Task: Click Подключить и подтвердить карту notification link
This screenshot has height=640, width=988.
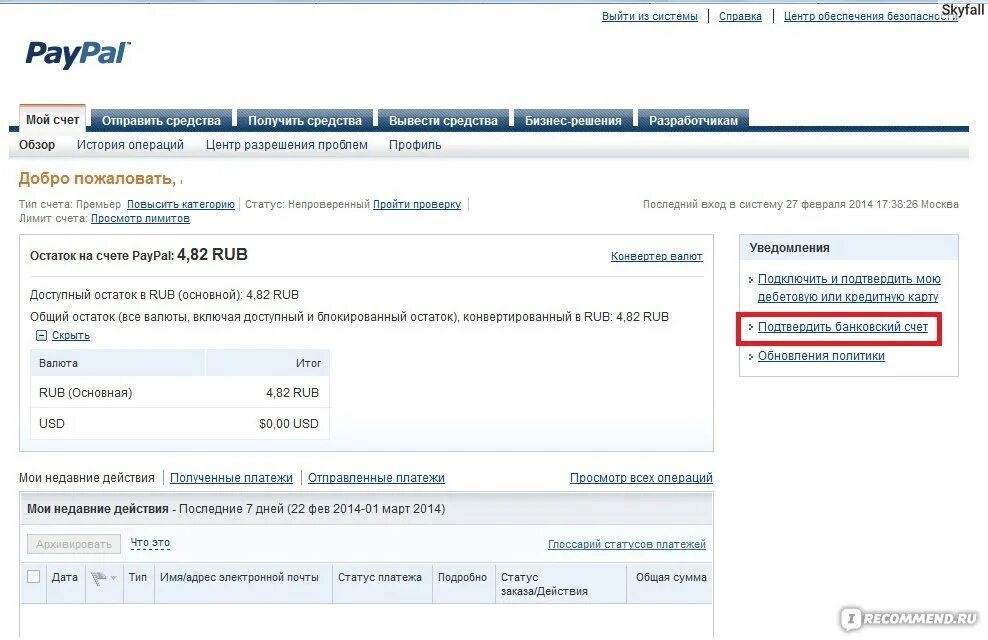Action: tap(849, 288)
